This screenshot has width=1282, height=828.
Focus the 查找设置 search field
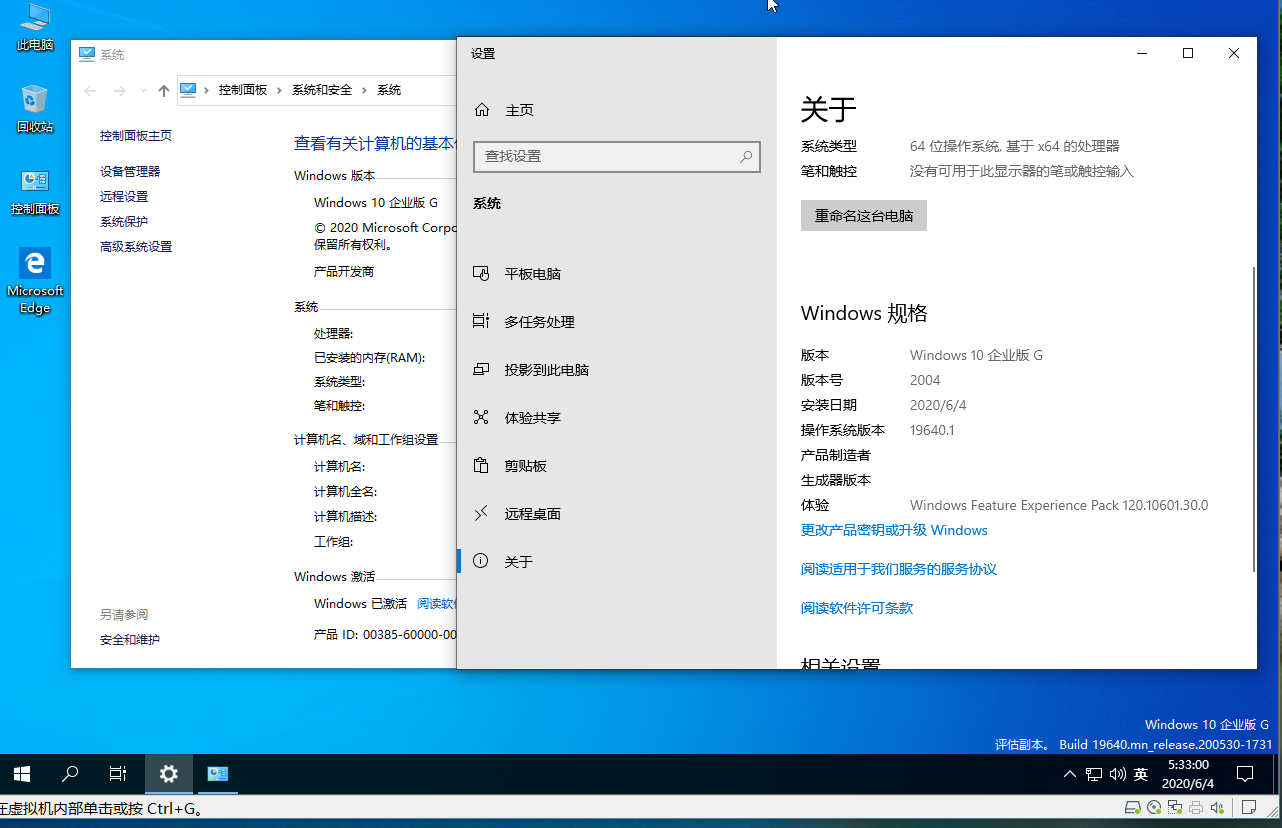(x=617, y=157)
